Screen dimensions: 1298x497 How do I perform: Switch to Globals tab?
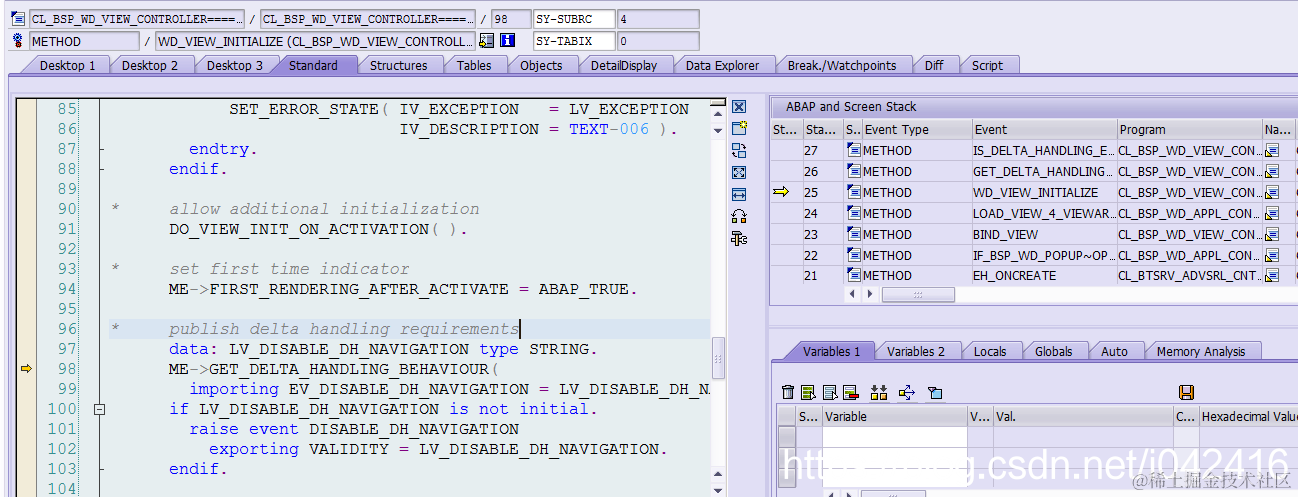(x=1053, y=351)
